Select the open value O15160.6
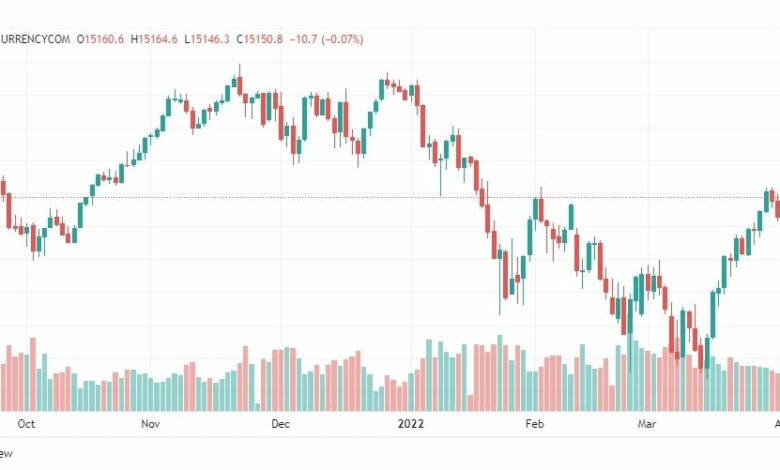Screen dimensions: 780x470 [x=100, y=39]
